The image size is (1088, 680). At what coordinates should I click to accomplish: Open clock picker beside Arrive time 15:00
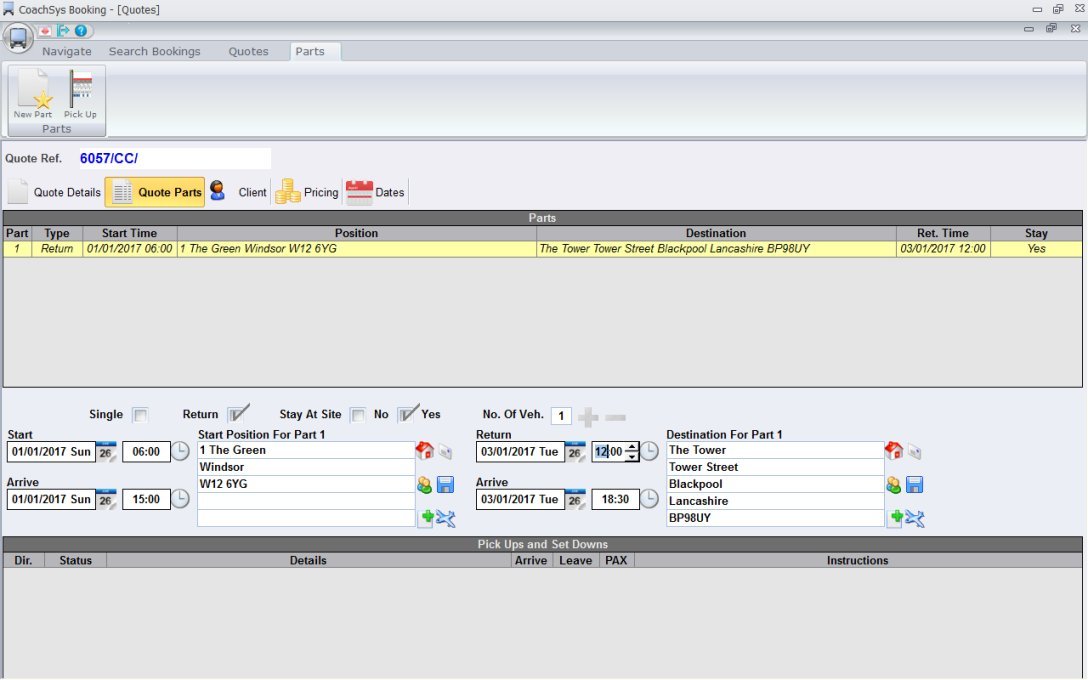click(180, 499)
